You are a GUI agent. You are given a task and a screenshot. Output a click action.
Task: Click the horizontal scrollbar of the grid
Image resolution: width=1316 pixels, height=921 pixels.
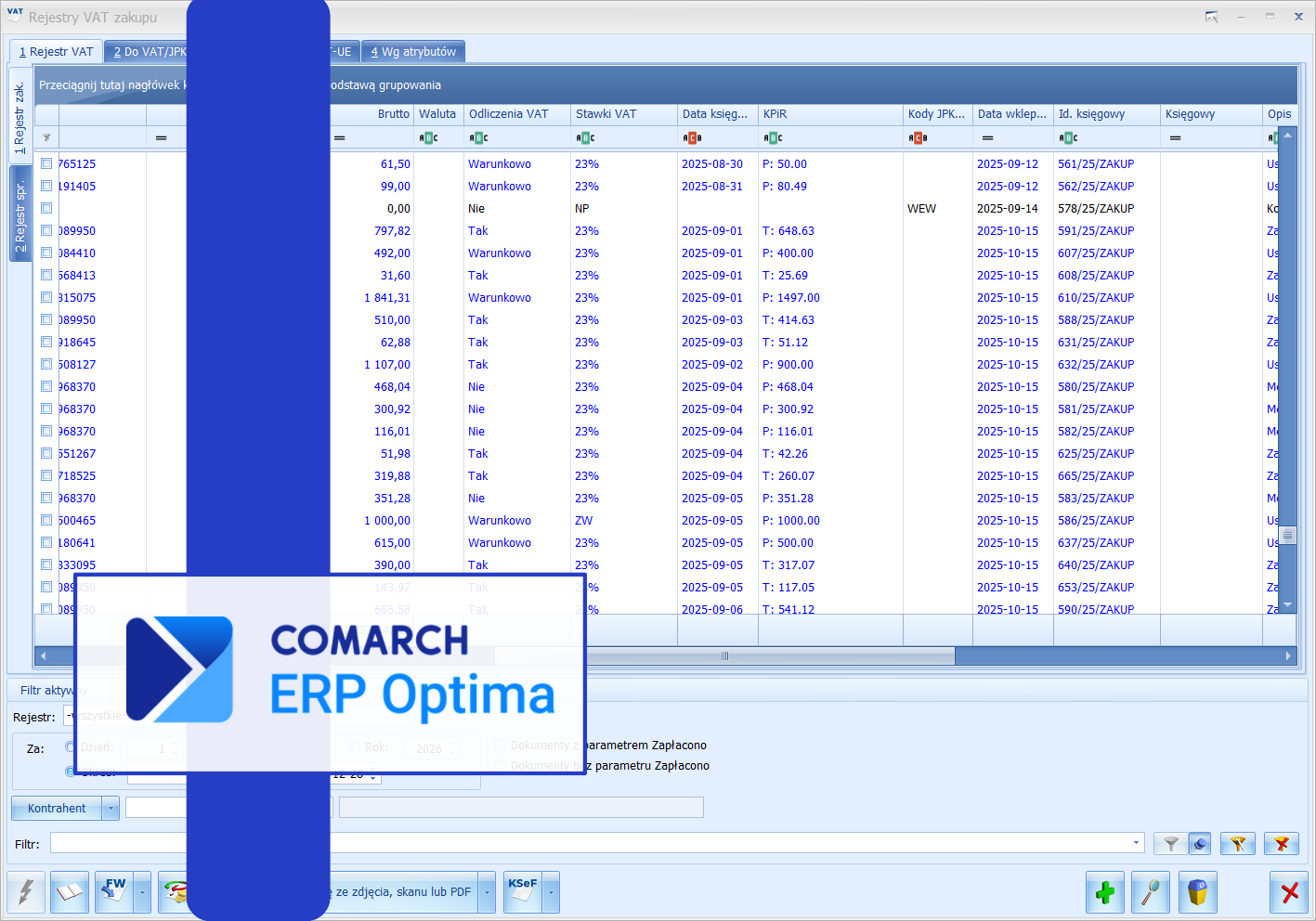coord(724,656)
